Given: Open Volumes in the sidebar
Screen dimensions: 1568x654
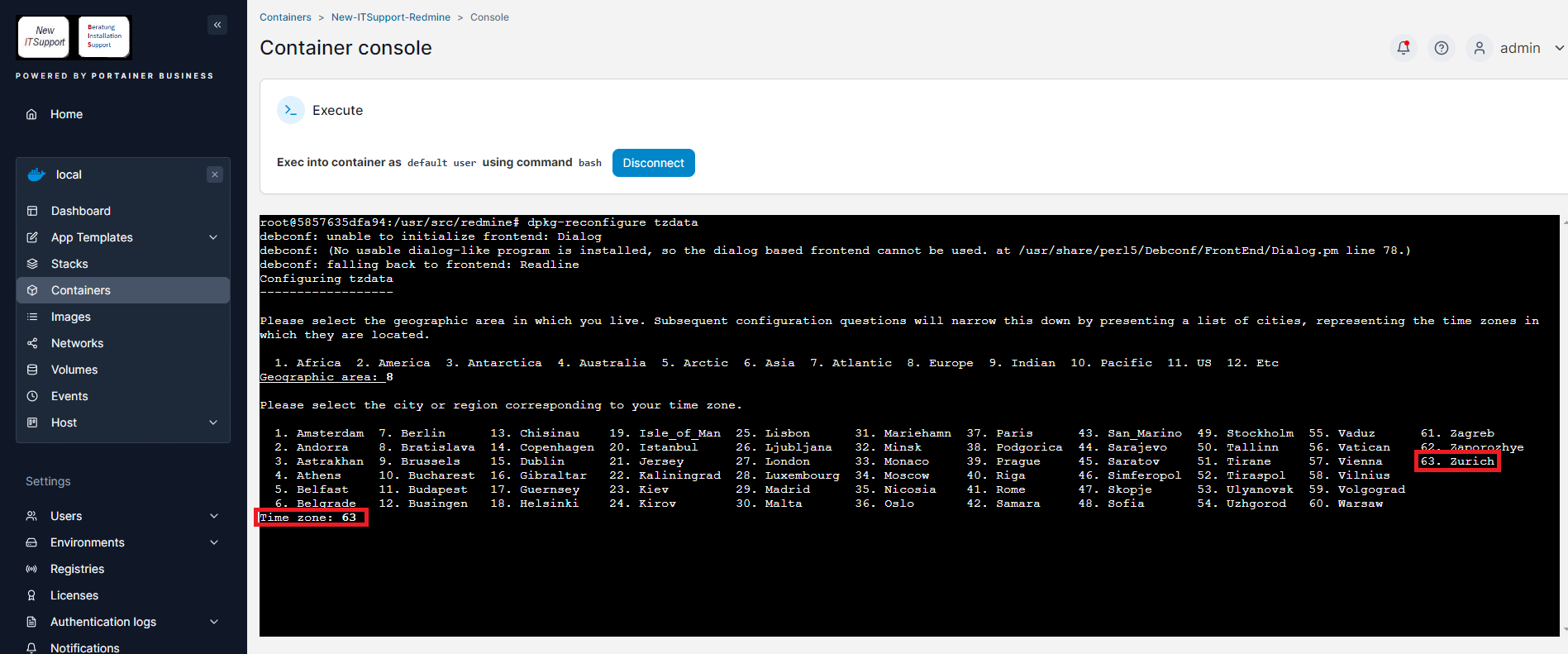Looking at the screenshot, I should 74,370.
